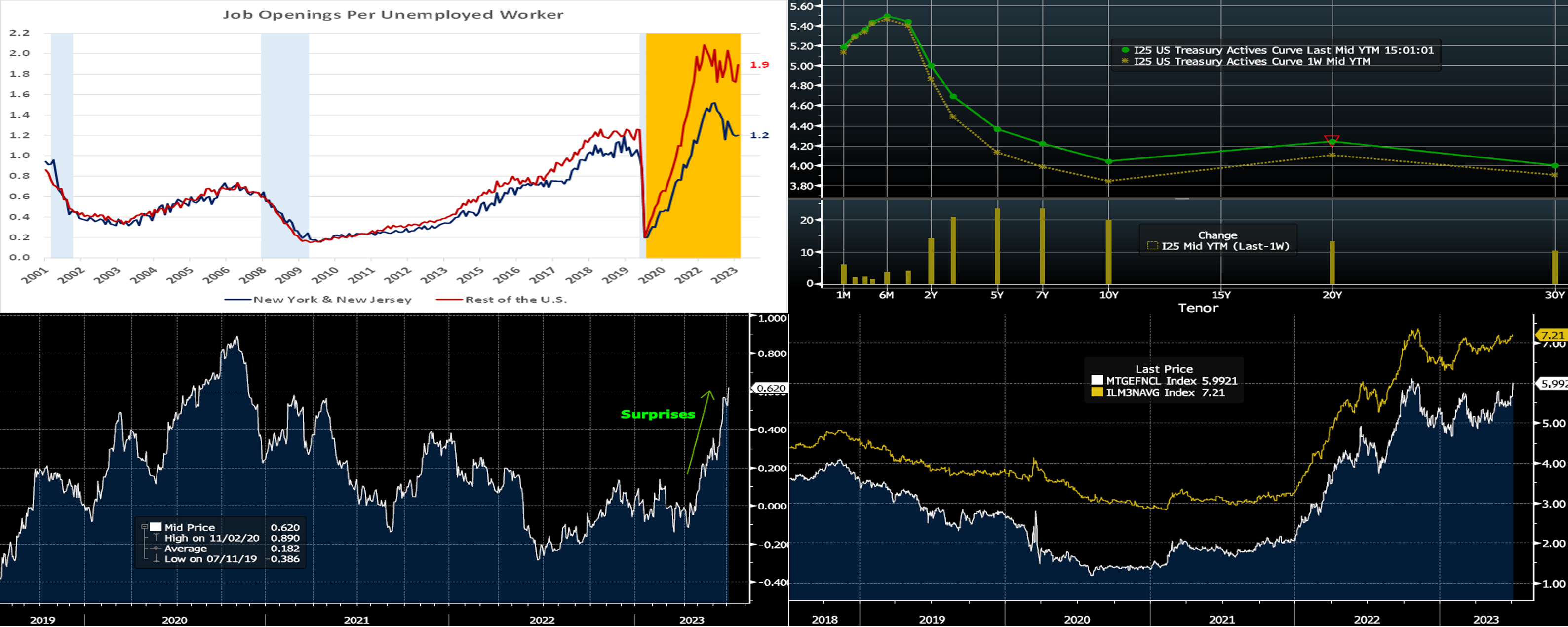Click the Low marker icon in legend
Image resolution: width=1568 pixels, height=627 pixels.
pos(156,559)
